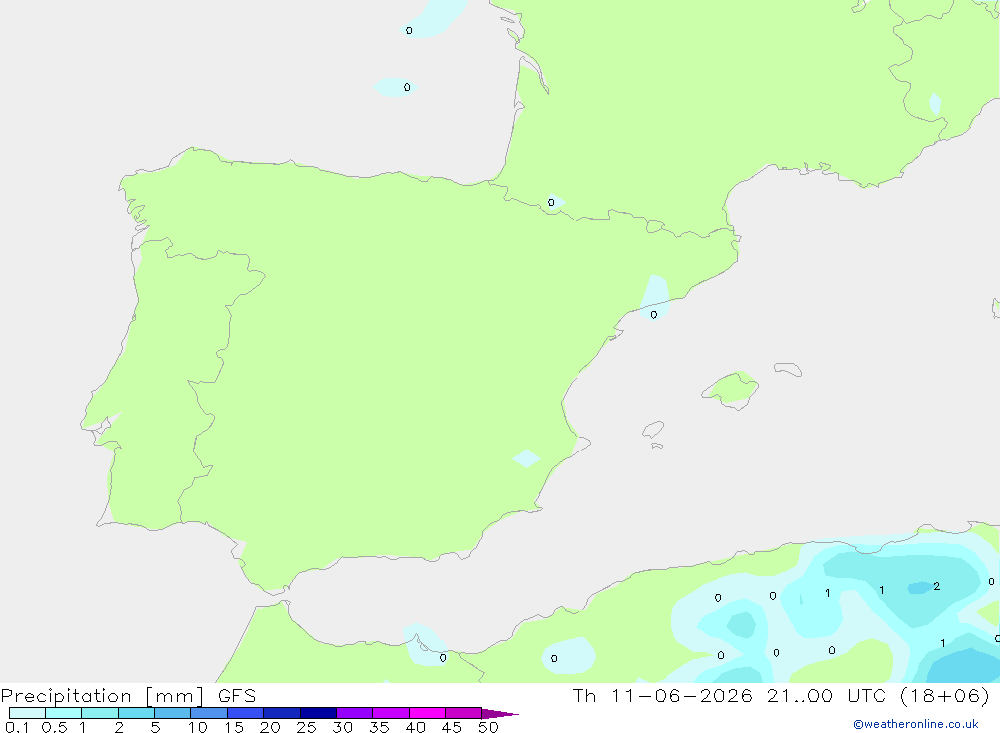Click the purple arrow tip above 50 mm

(500, 714)
